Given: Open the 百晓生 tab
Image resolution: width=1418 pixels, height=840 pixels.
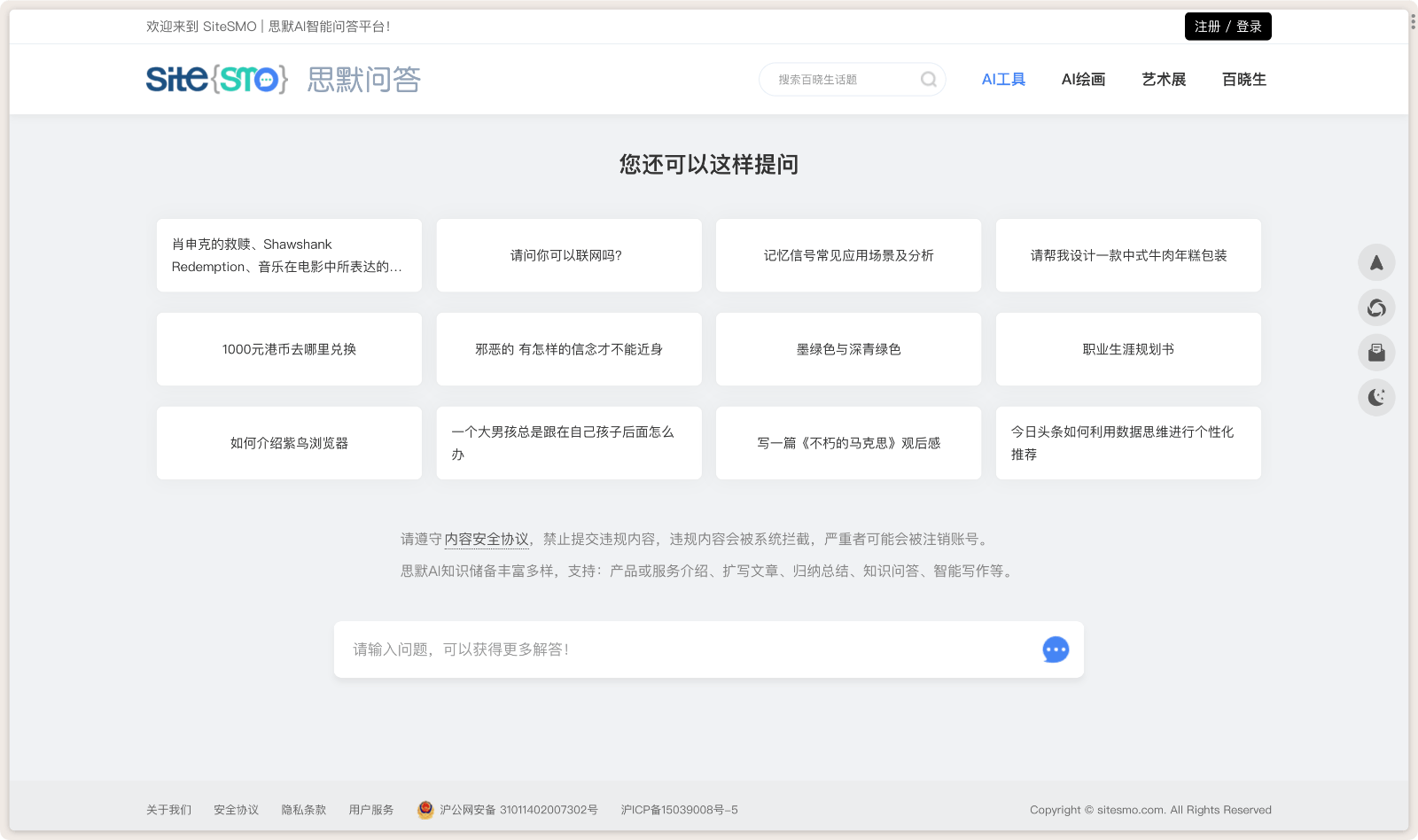Looking at the screenshot, I should [x=1243, y=79].
